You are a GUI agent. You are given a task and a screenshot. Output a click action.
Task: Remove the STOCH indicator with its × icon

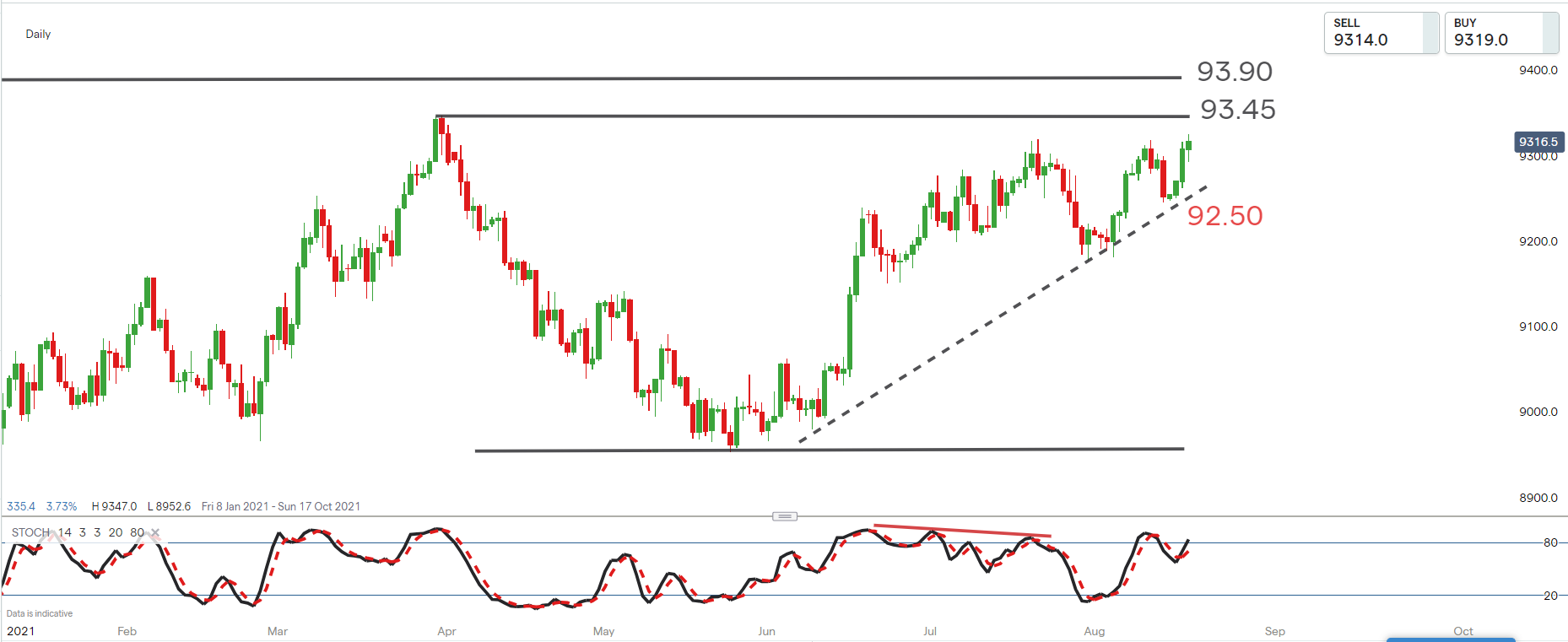pyautogui.click(x=155, y=532)
